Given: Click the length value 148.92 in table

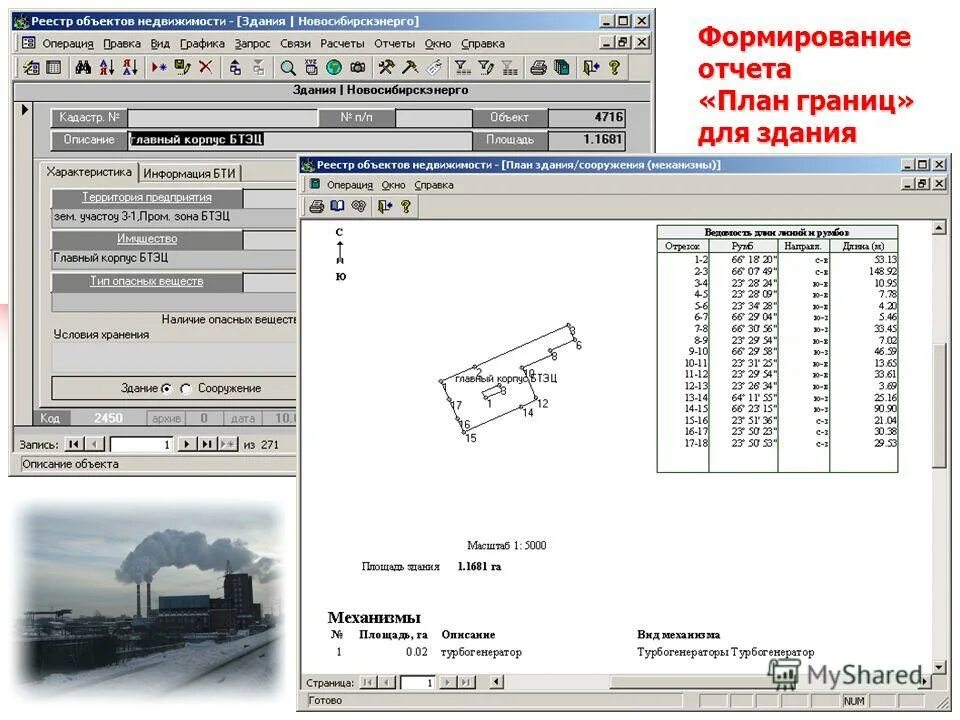Looking at the screenshot, I should [x=882, y=271].
